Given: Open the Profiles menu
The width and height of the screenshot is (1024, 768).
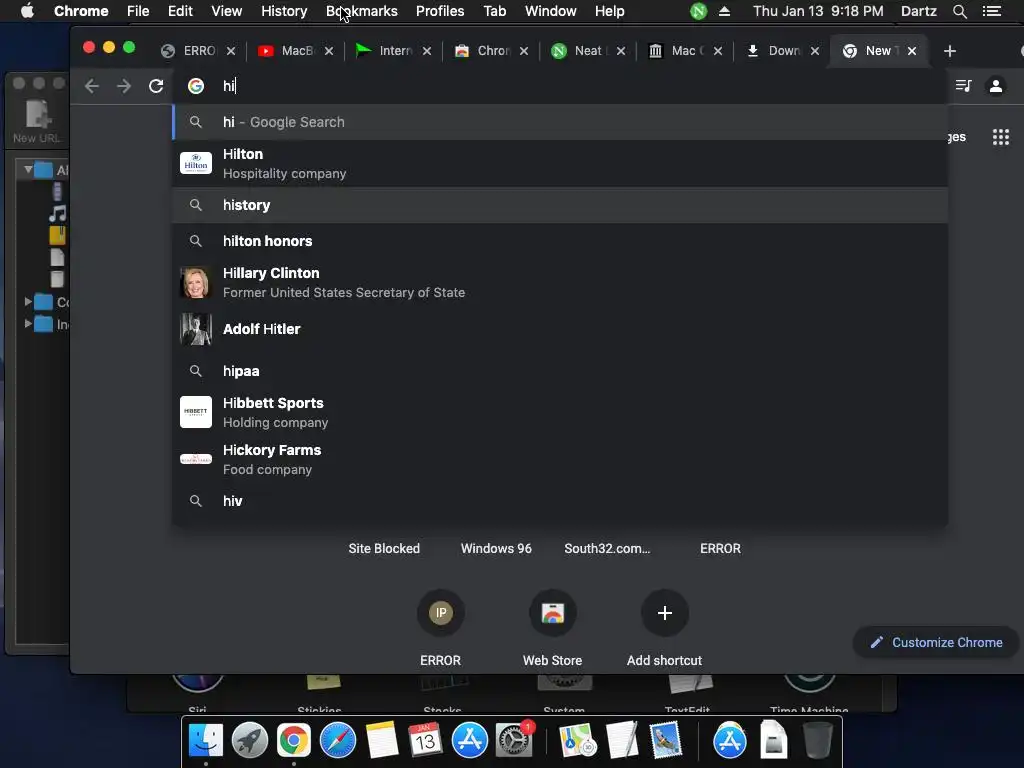Looking at the screenshot, I should 440,11.
